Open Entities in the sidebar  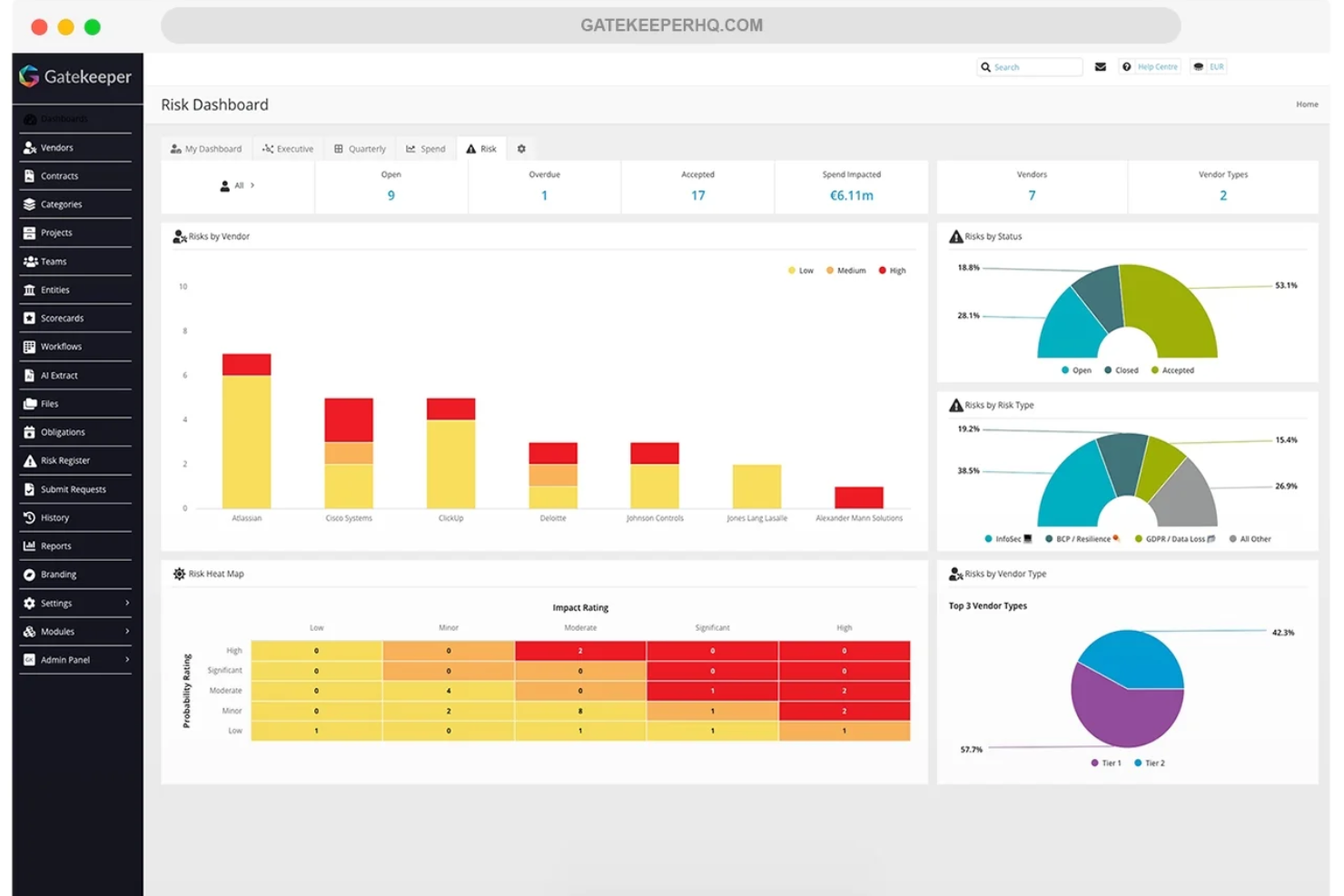point(54,290)
